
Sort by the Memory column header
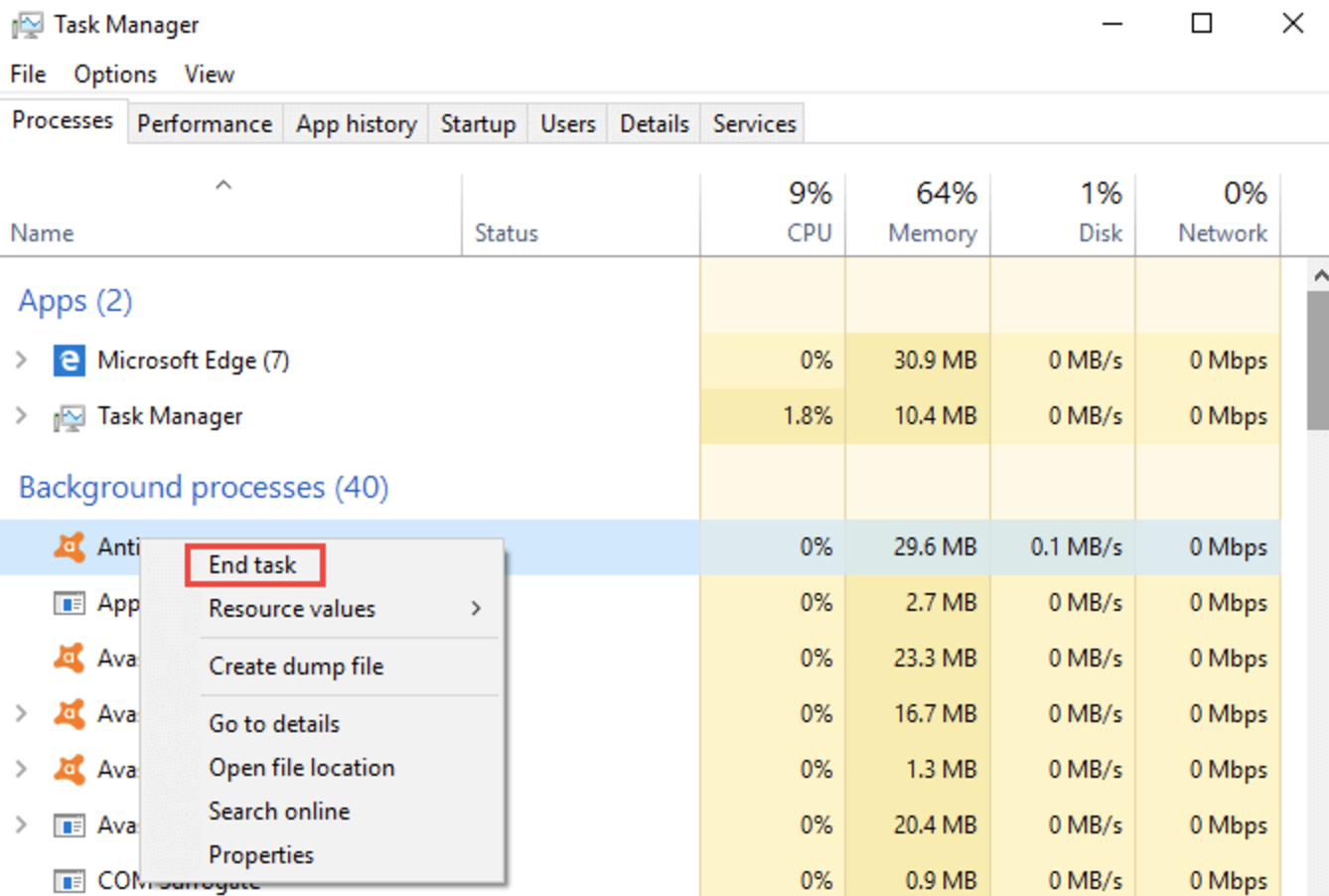[x=932, y=233]
